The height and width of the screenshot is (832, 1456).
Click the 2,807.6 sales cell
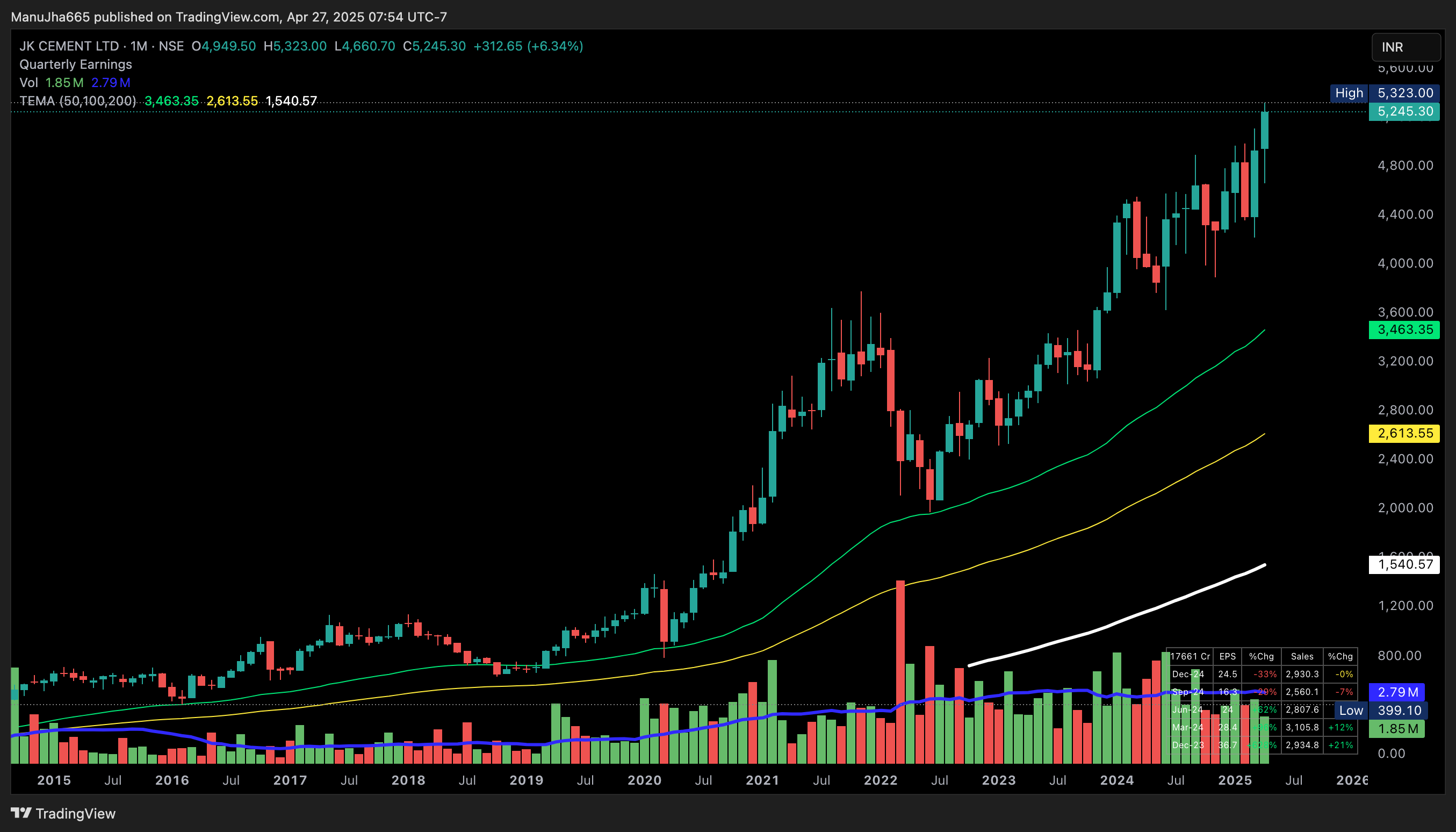(1302, 709)
